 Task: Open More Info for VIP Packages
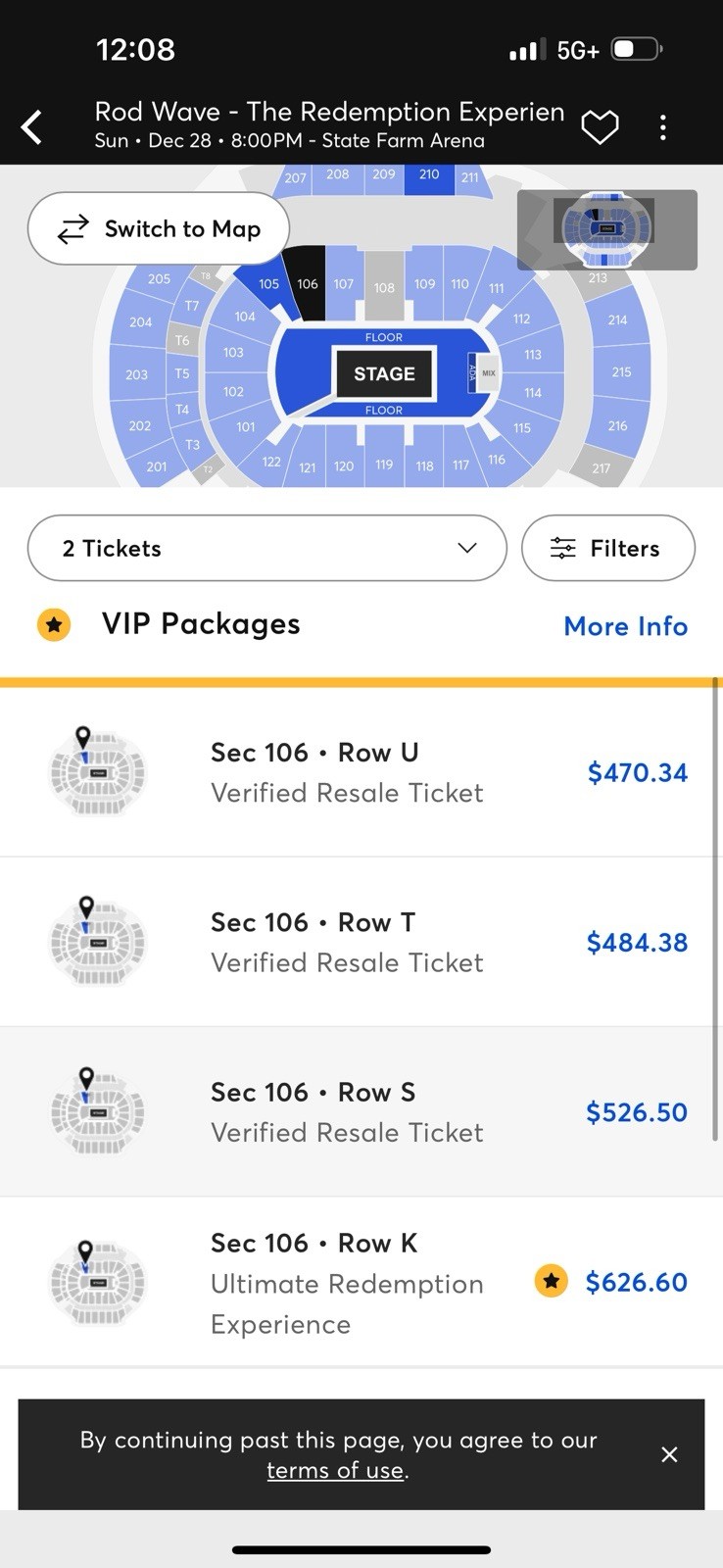point(625,626)
